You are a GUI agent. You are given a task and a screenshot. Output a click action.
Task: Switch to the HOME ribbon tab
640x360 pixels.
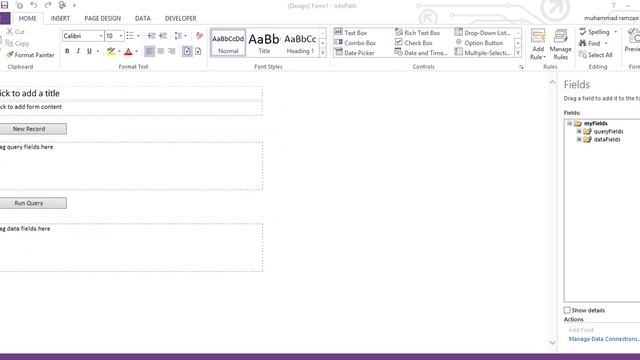point(27,18)
